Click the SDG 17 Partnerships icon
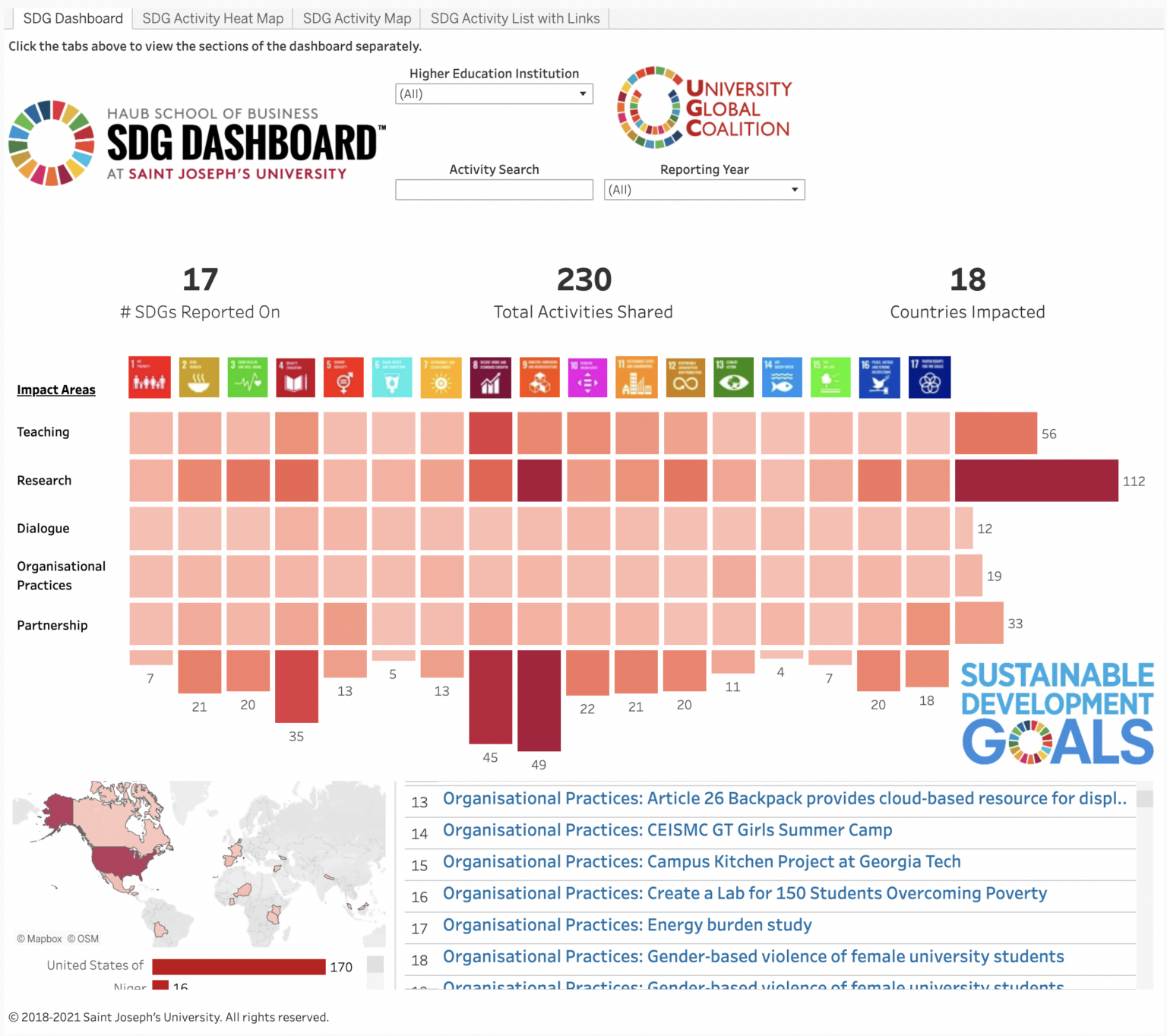 [928, 377]
